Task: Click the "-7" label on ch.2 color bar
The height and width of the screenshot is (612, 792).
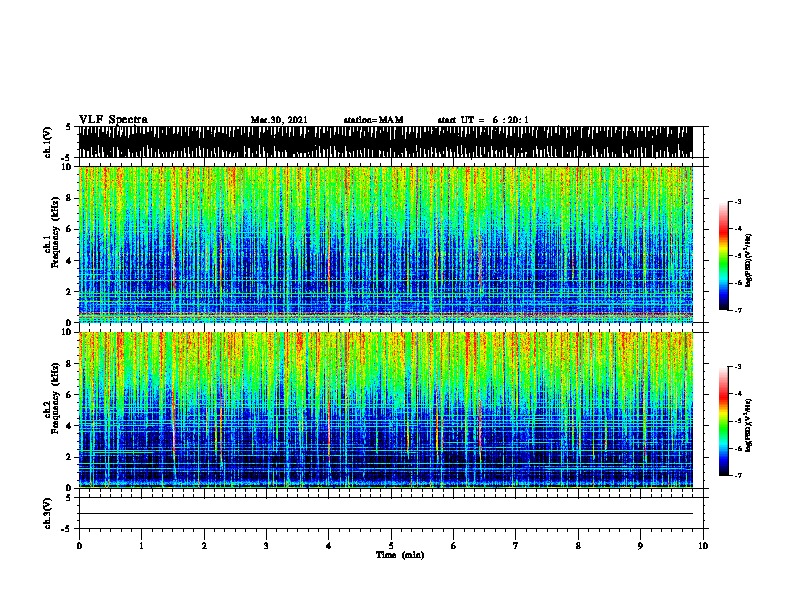Action: [x=738, y=476]
